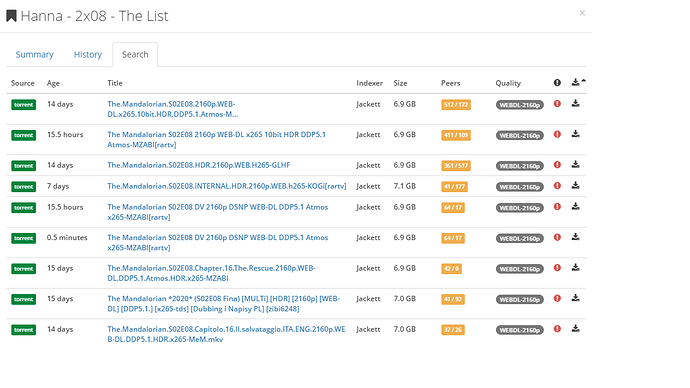This screenshot has height=388, width=690.
Task: Download the Chapter.16.The.Rescue release
Action: pyautogui.click(x=575, y=267)
